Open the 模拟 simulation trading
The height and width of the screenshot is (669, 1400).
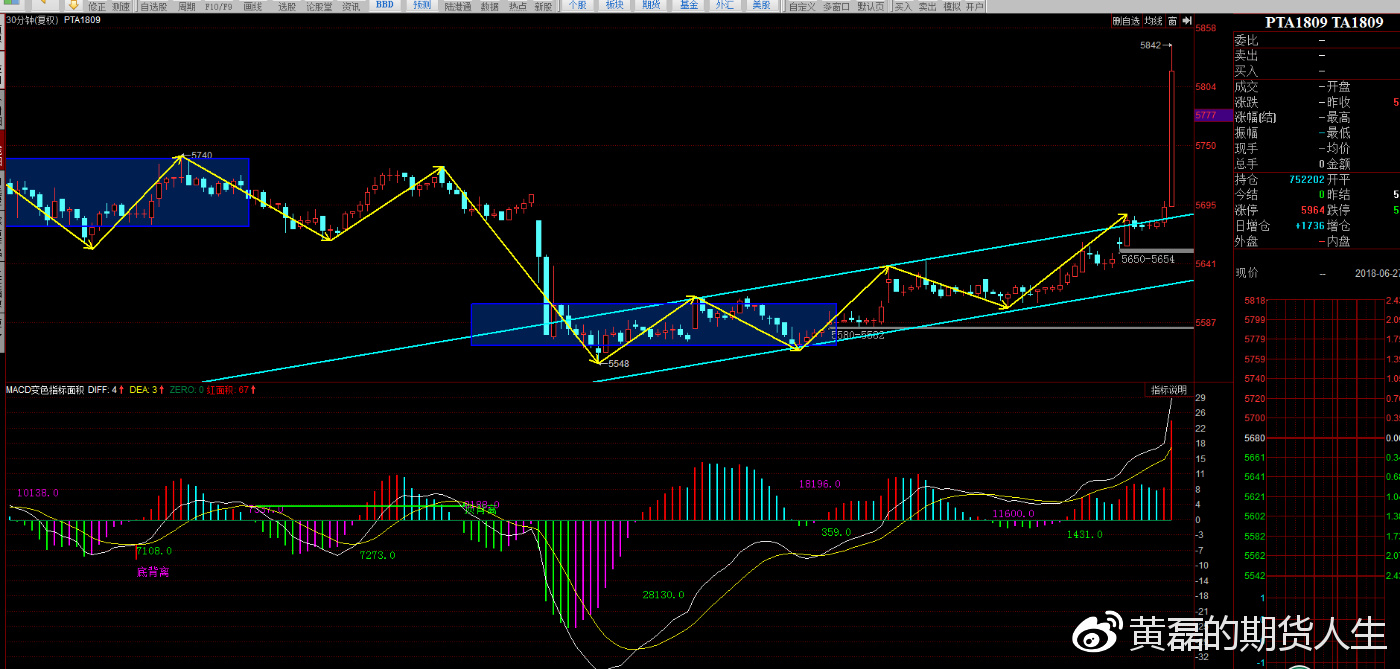[x=952, y=6]
